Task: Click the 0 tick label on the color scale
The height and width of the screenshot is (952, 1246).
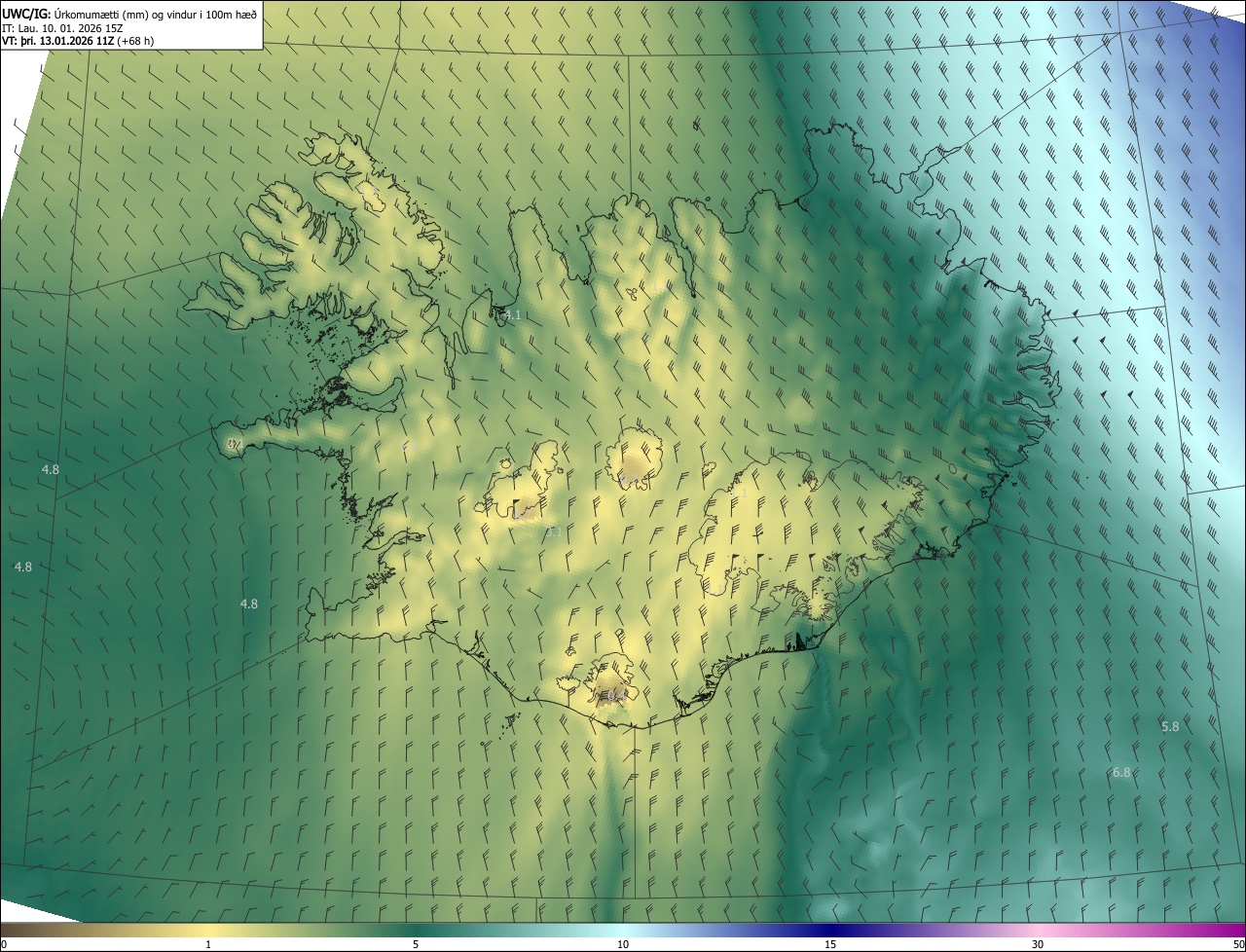Action: click(x=4, y=944)
